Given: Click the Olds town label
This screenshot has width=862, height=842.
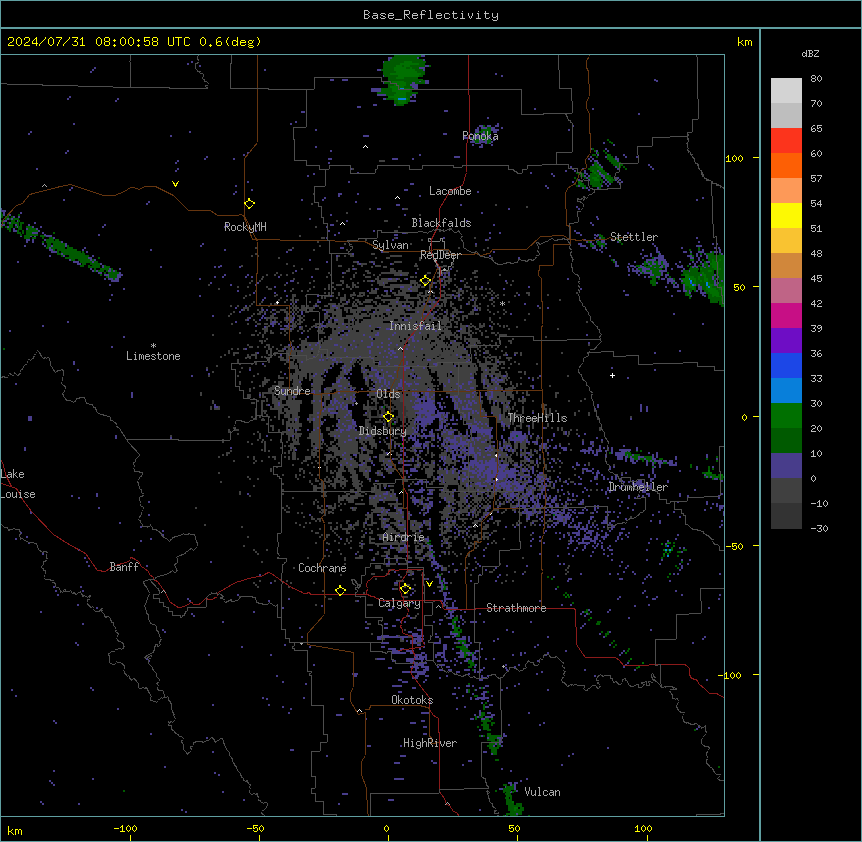Looking at the screenshot, I should pyautogui.click(x=388, y=394).
